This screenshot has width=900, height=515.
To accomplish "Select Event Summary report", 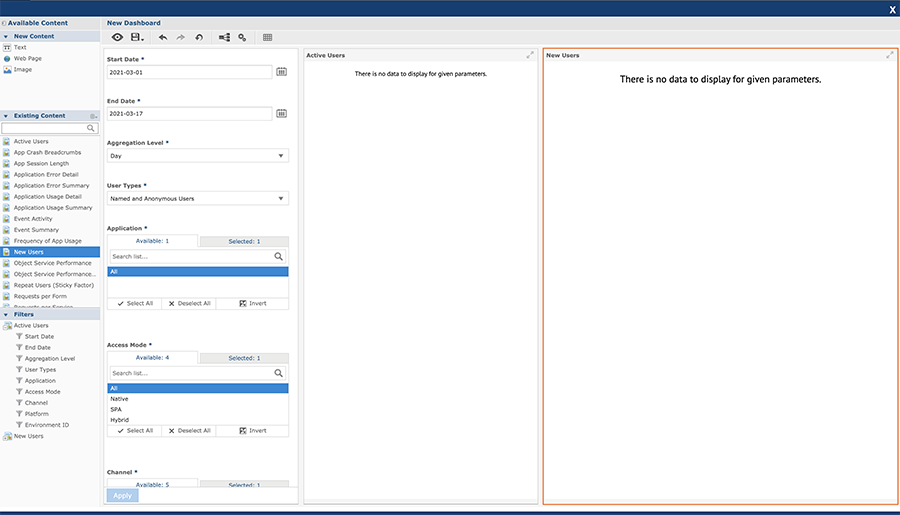I will tap(36, 230).
